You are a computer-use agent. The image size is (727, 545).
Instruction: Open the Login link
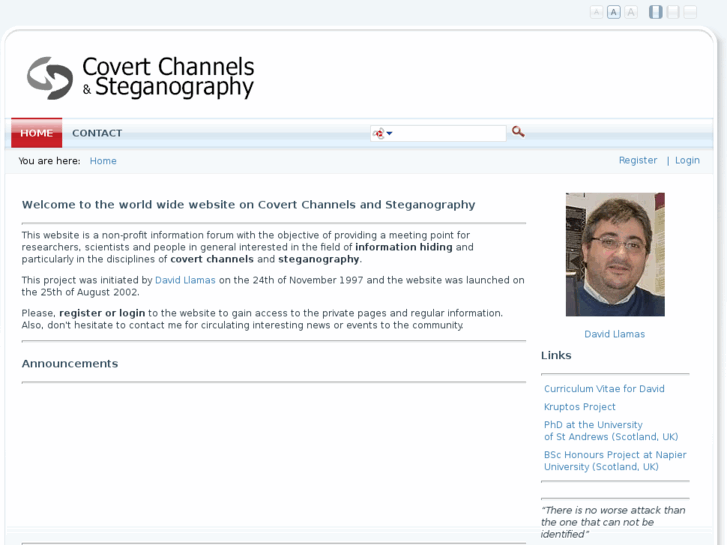point(687,160)
